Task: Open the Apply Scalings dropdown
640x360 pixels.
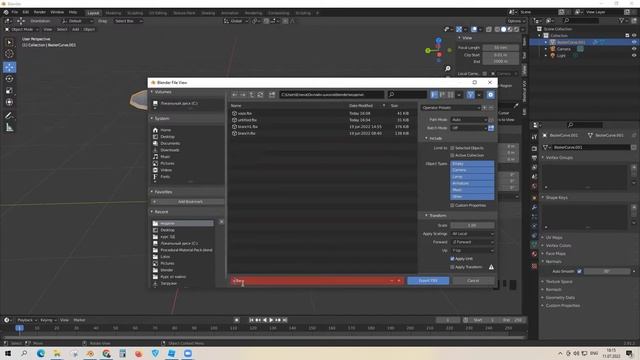Action: (x=472, y=233)
